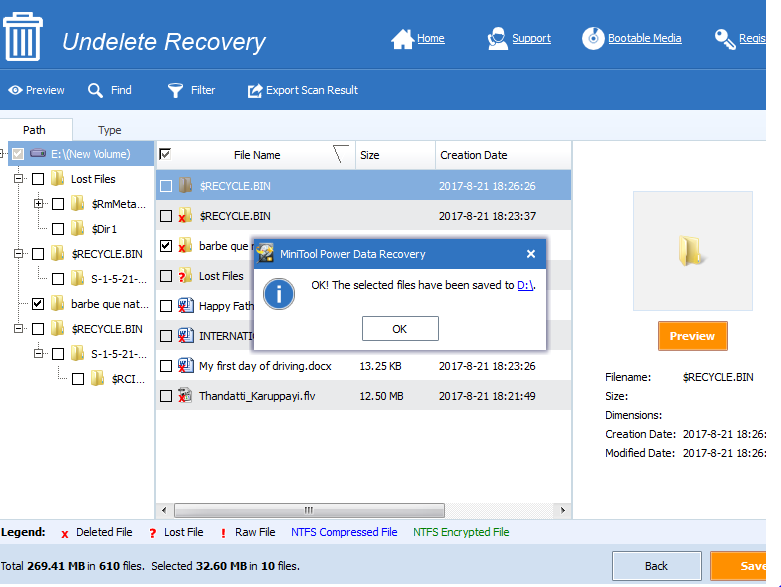Close the MiniTool Power Data Recovery dialog
Image resolution: width=781 pixels, height=587 pixels.
point(531,254)
